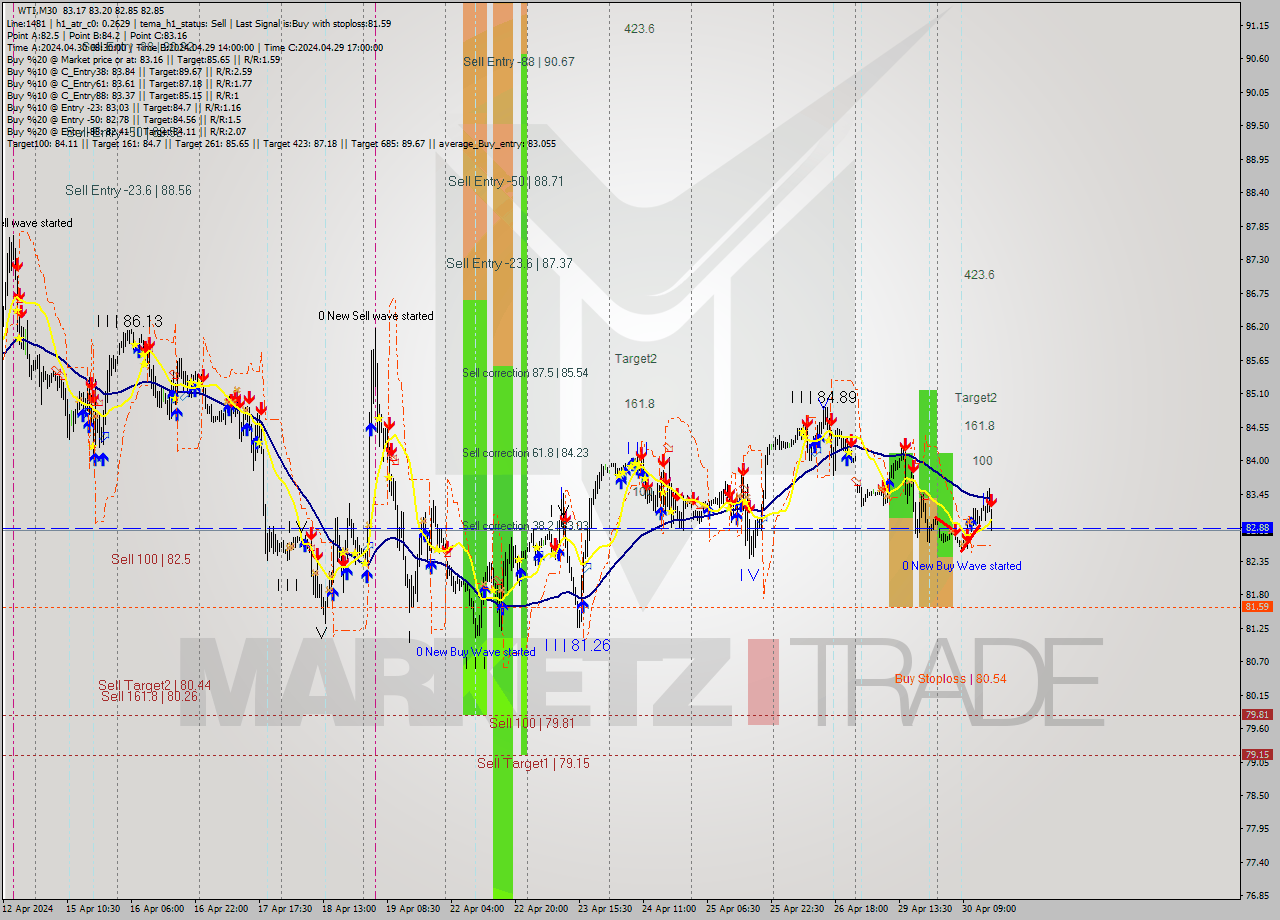This screenshot has height=920, width=1280.
Task: Click the '23 Apr 15:30' time label
Action: [604, 909]
